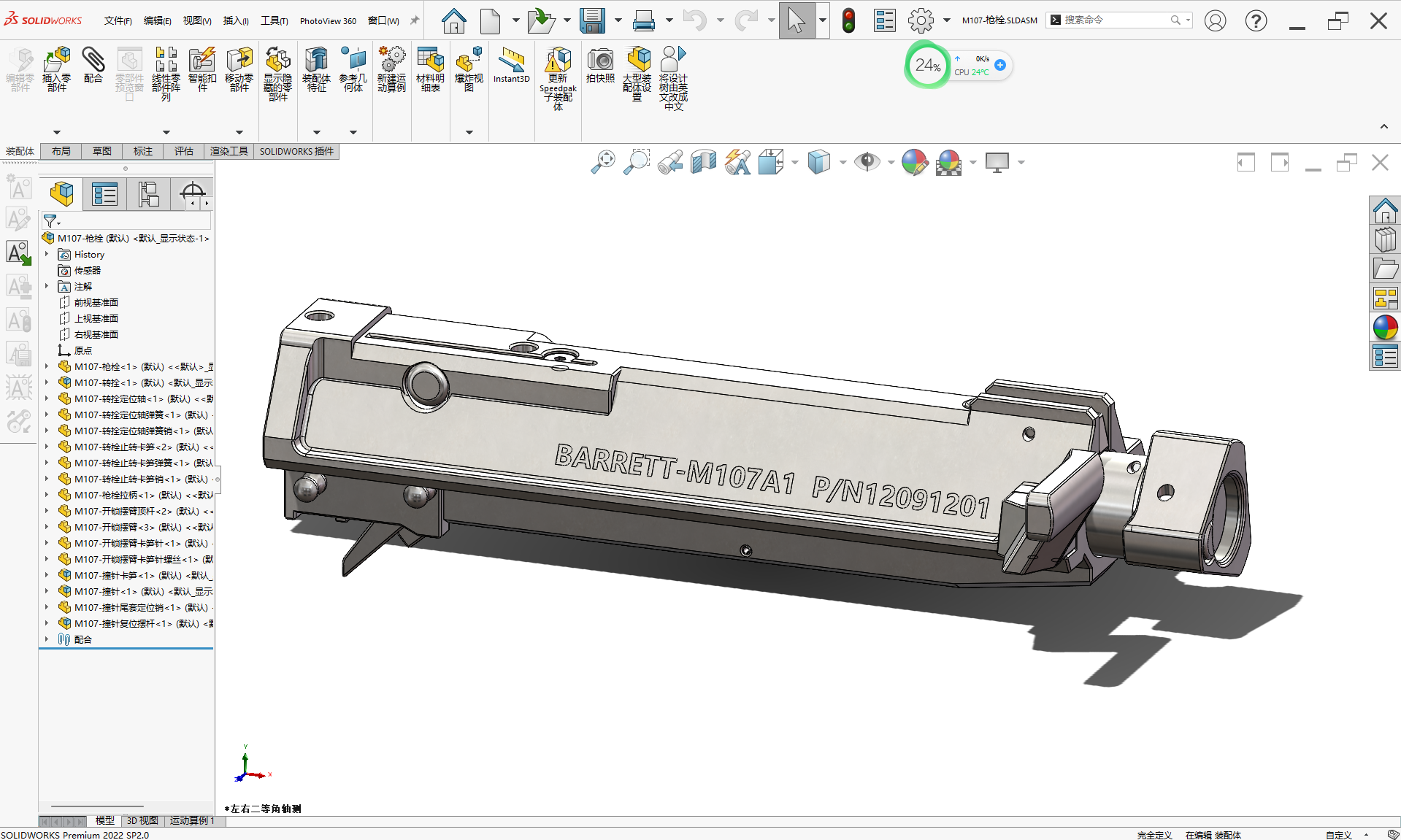Image resolution: width=1401 pixels, height=840 pixels.
Task: Open the 3D 视图 bottom tab
Action: click(x=142, y=821)
